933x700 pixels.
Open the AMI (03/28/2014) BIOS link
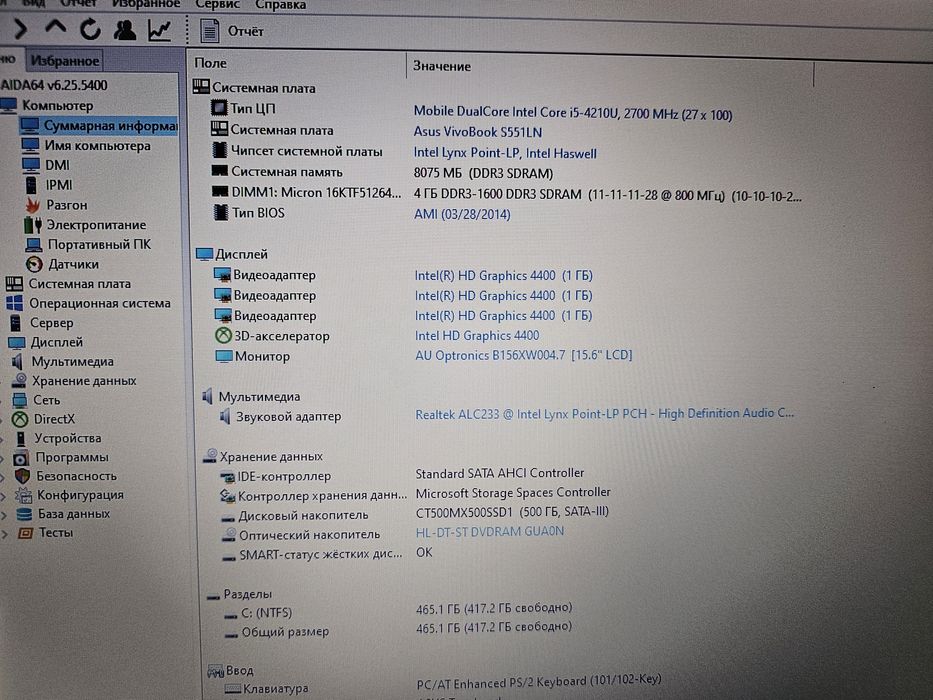click(x=462, y=214)
